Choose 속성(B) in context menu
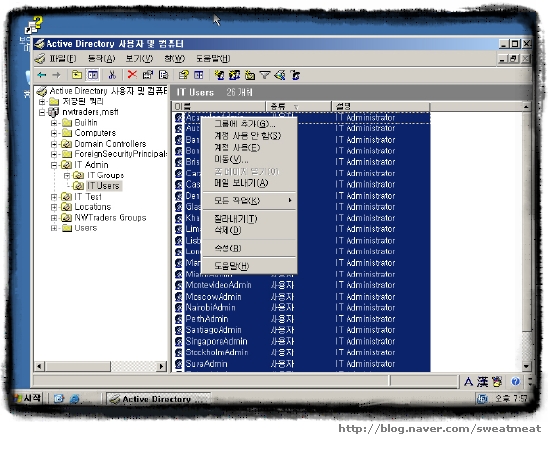 (250, 248)
